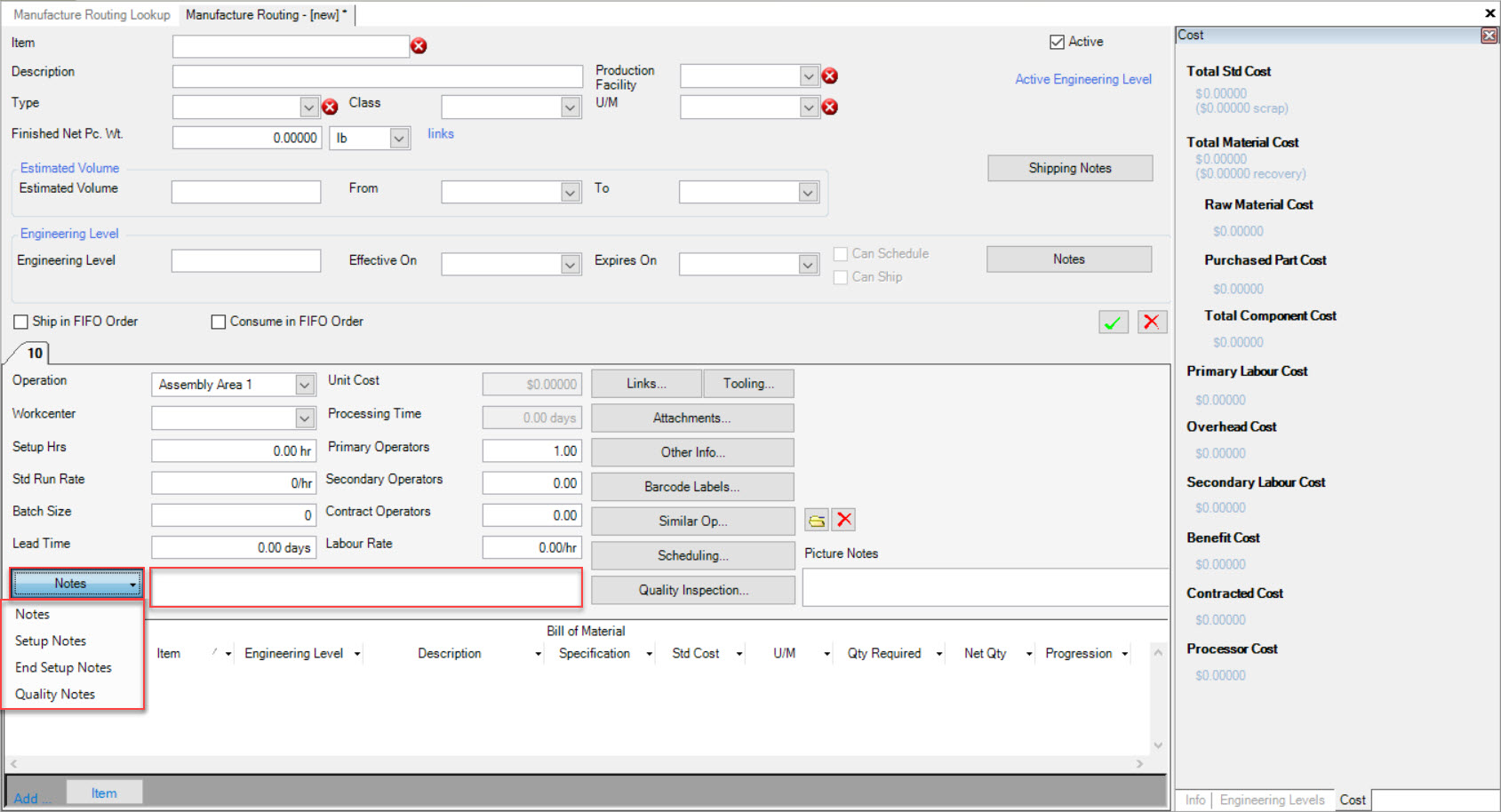Switch to Manufacture Routing Lookup tab
This screenshot has width=1501, height=812.
point(92,15)
